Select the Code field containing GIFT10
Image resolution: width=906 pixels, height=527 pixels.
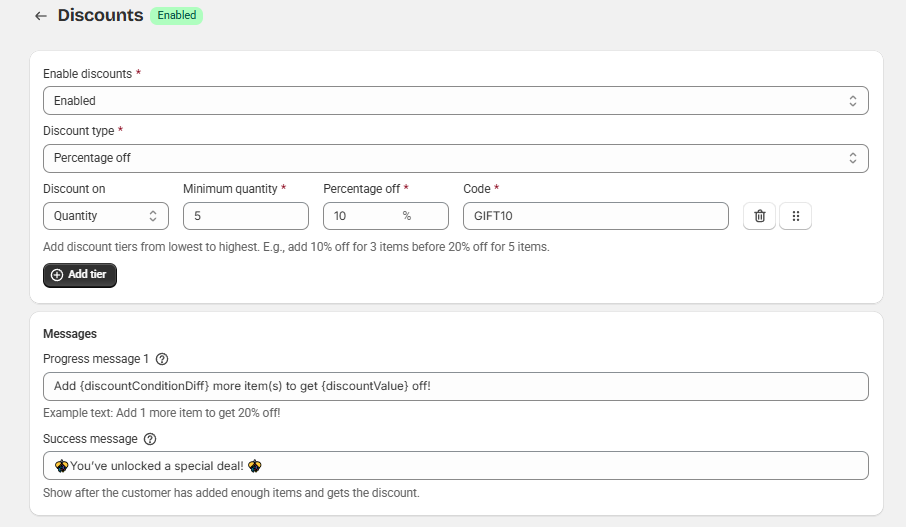595,216
